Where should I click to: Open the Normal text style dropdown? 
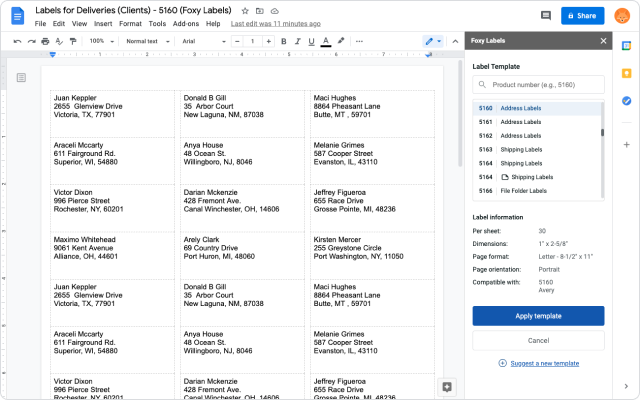click(x=148, y=41)
